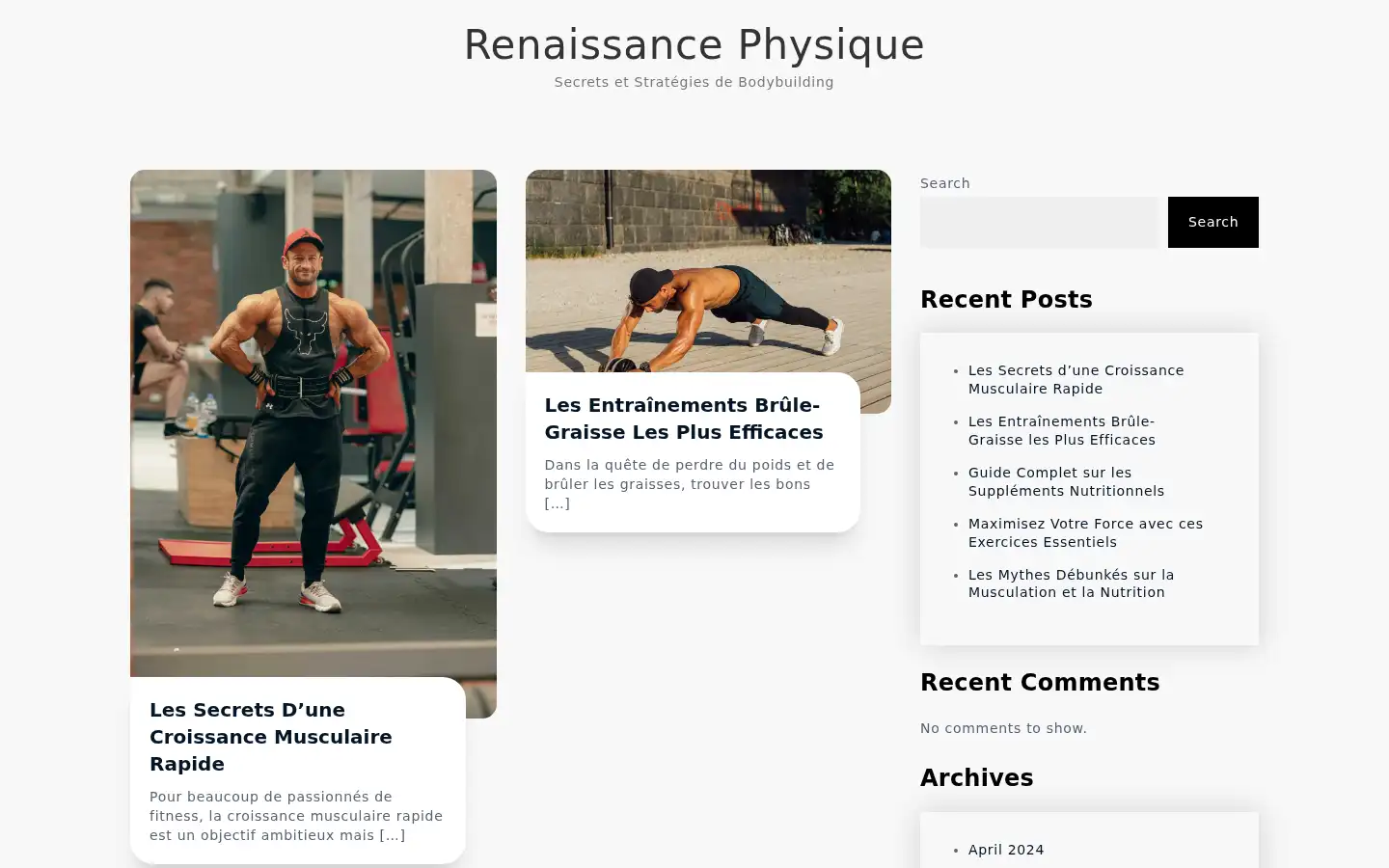This screenshot has height=868, width=1389.
Task: Click the excerpt starting 'Pour beaucoup de passionnés'
Action: (x=296, y=816)
